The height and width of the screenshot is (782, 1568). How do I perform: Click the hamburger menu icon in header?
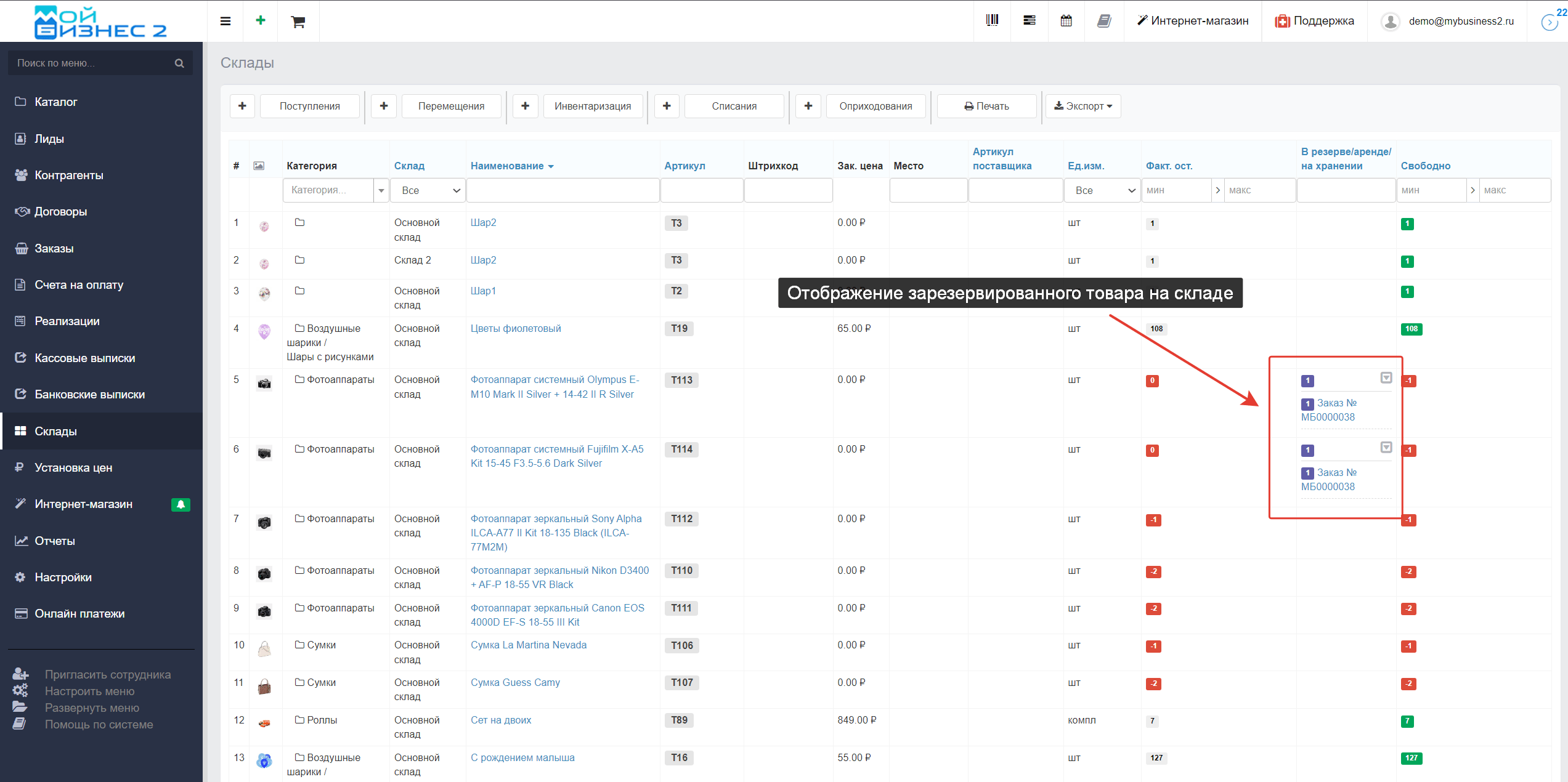point(225,21)
